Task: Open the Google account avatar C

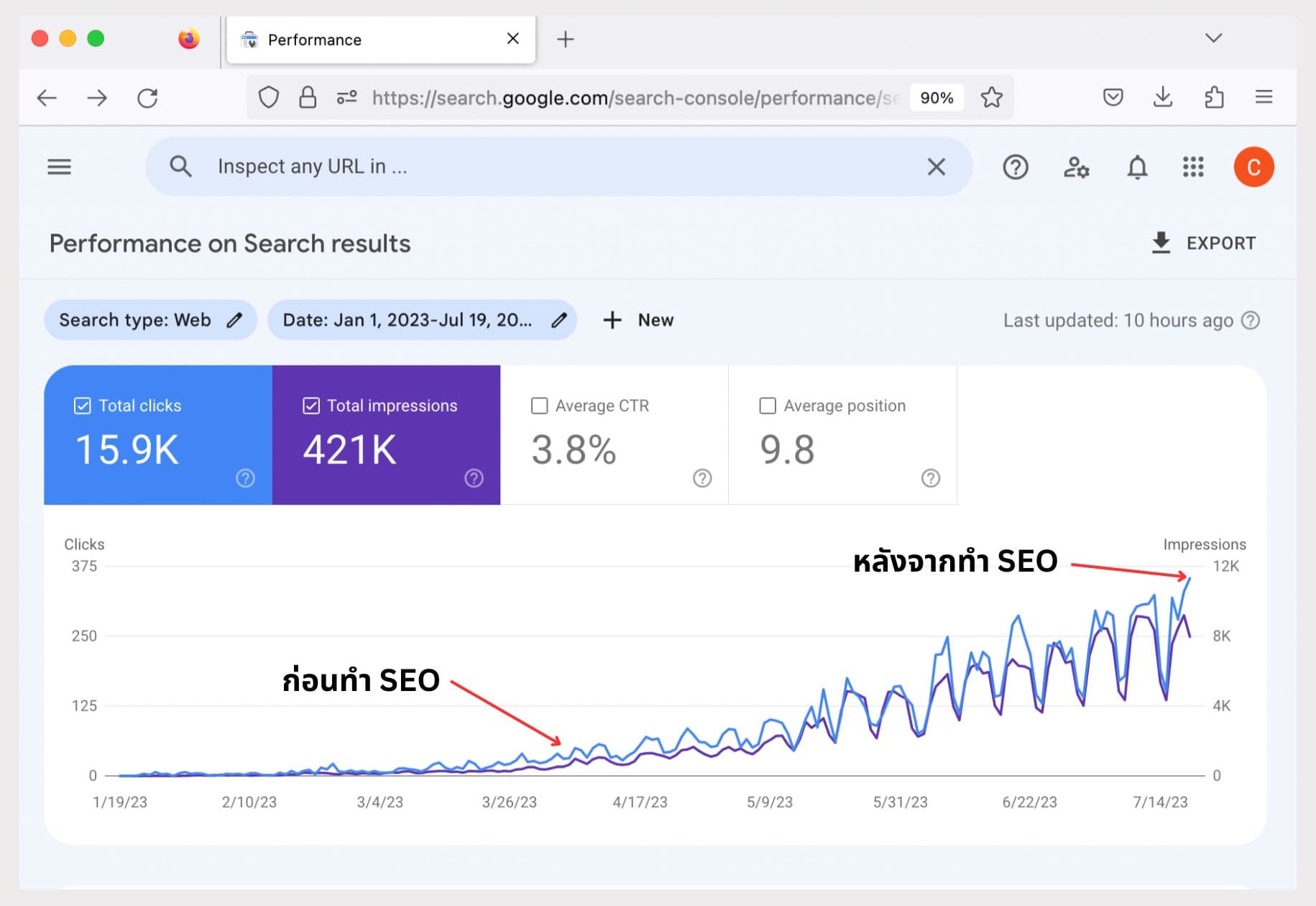Action: coord(1253,167)
